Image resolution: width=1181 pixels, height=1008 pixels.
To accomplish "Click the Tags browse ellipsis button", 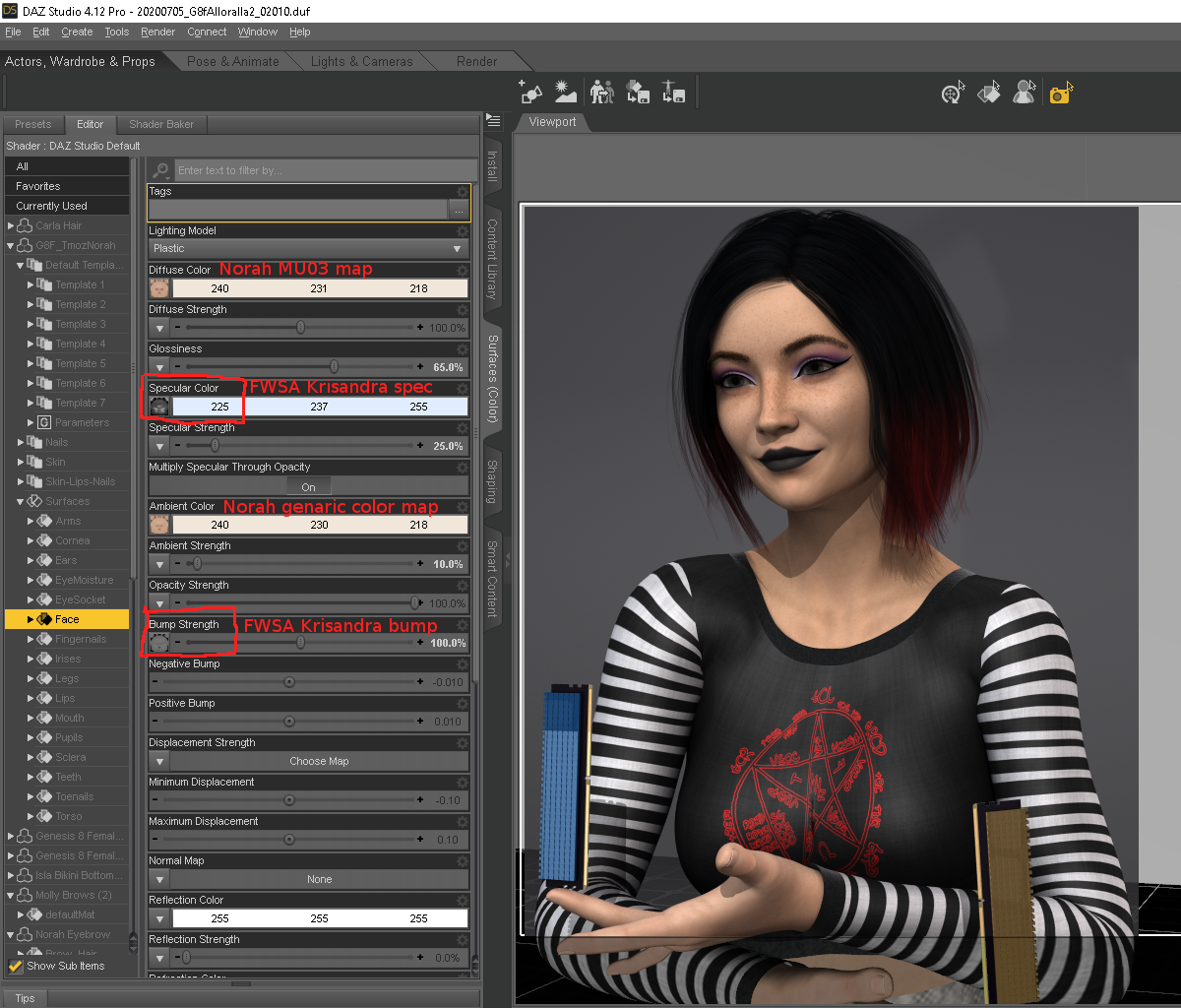I will coord(458,210).
